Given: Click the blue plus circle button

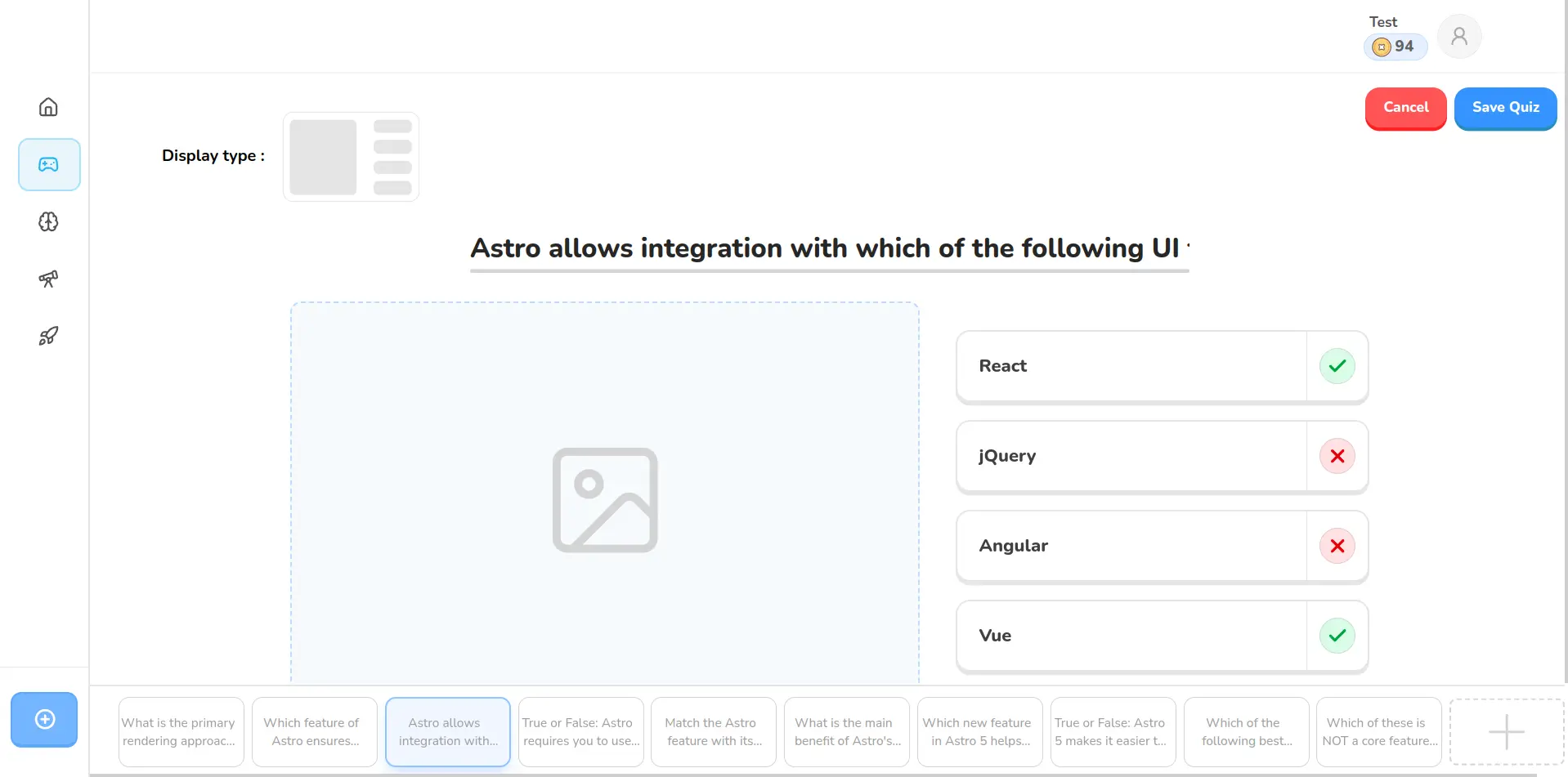Looking at the screenshot, I should pyautogui.click(x=44, y=719).
